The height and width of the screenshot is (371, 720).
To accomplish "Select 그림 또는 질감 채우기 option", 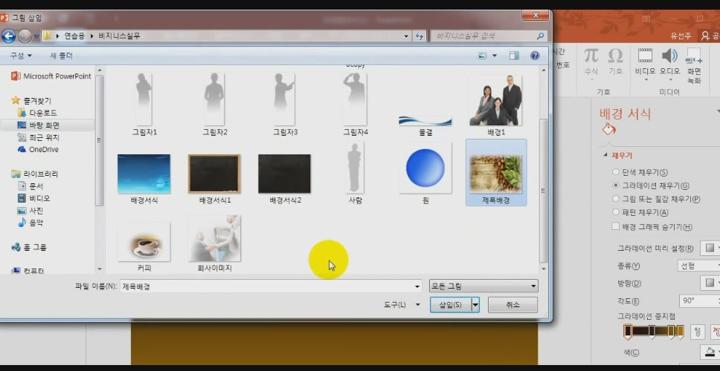I will 616,199.
